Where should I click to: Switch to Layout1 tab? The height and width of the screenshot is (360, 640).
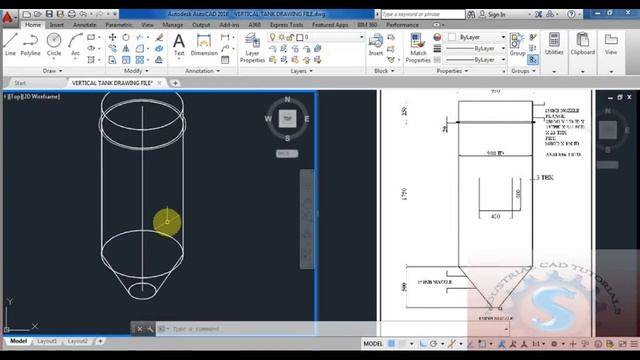[47, 341]
